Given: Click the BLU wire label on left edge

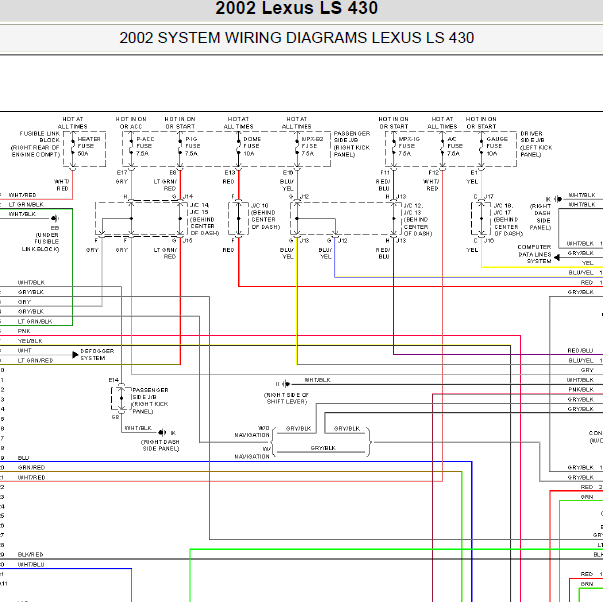Looking at the screenshot, I should (x=23, y=458).
